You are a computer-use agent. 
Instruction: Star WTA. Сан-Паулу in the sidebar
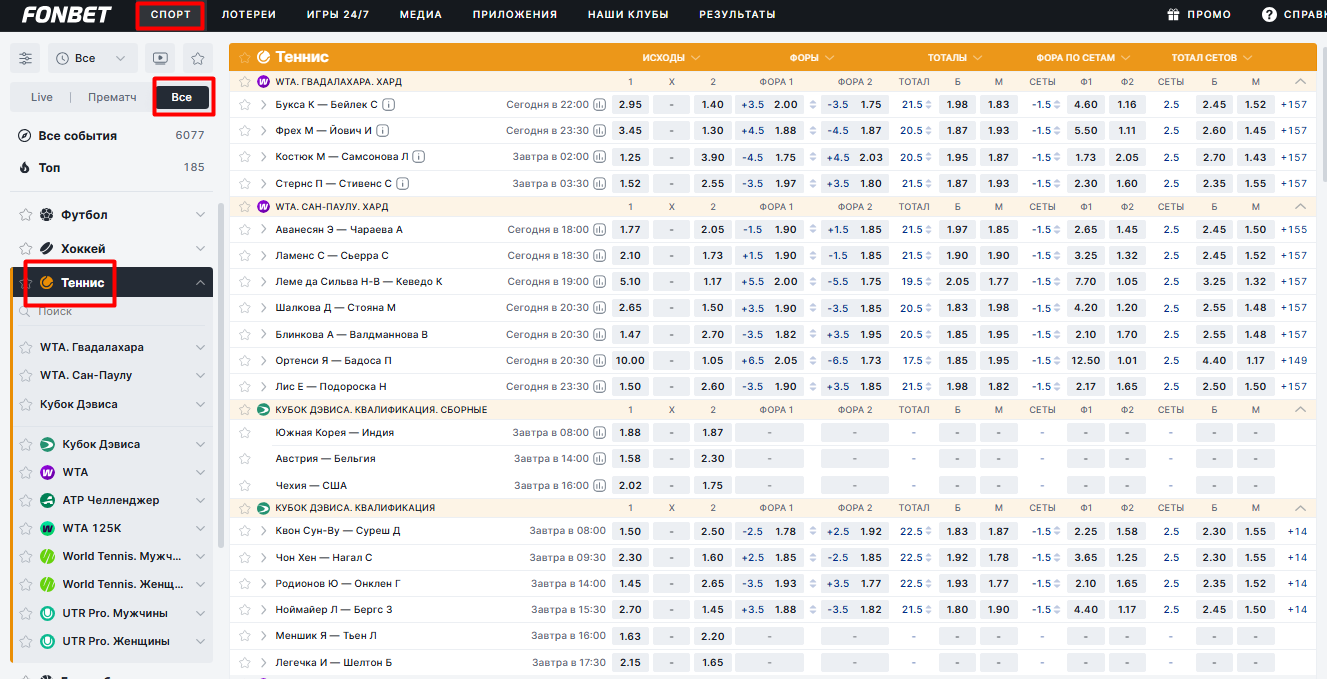coord(25,375)
